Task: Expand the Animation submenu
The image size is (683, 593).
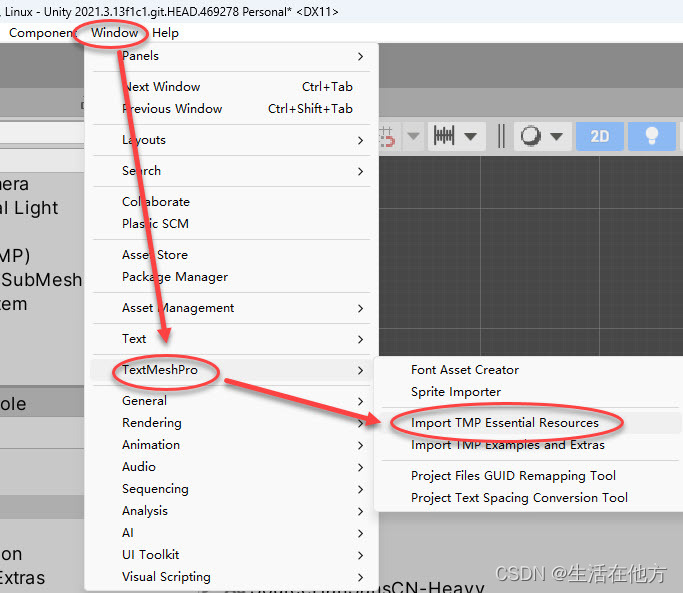Action: [x=231, y=445]
